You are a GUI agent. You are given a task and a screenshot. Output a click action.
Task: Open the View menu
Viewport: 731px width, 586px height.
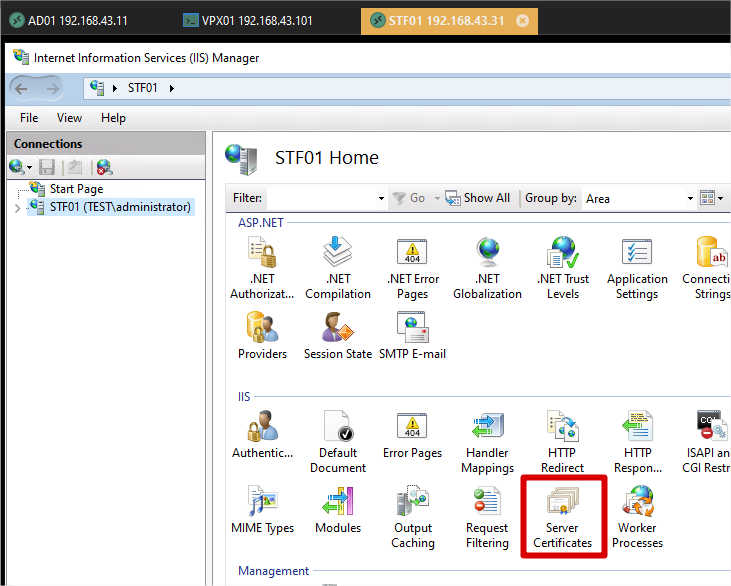tap(69, 118)
